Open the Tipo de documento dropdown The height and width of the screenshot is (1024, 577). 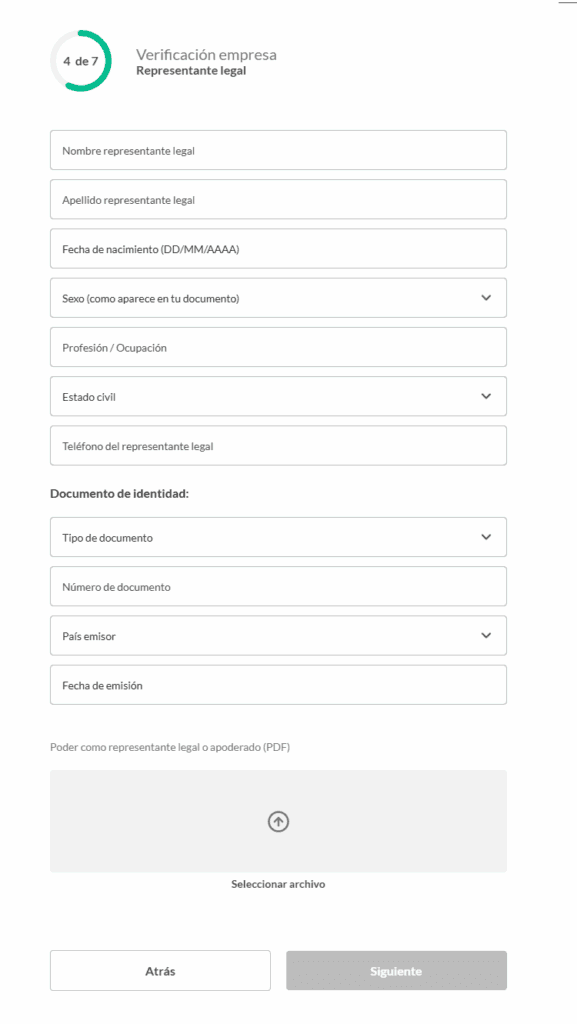[x=278, y=537]
